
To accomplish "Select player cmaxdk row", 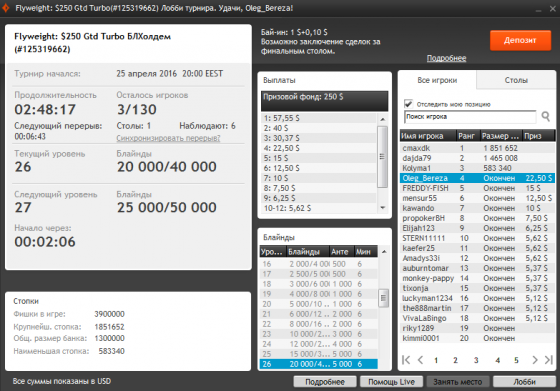I will [477, 148].
